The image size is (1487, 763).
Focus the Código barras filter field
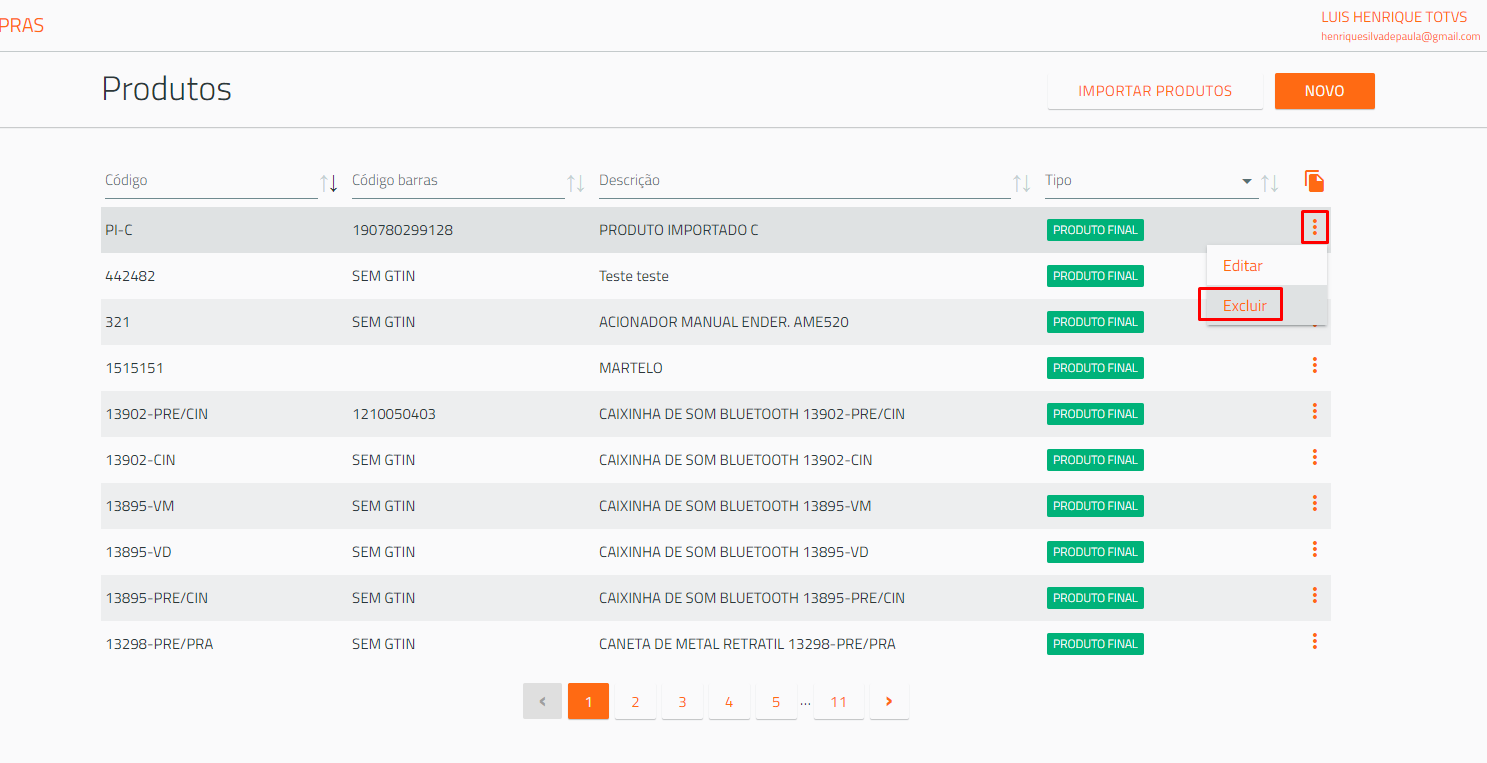pyautogui.click(x=458, y=182)
